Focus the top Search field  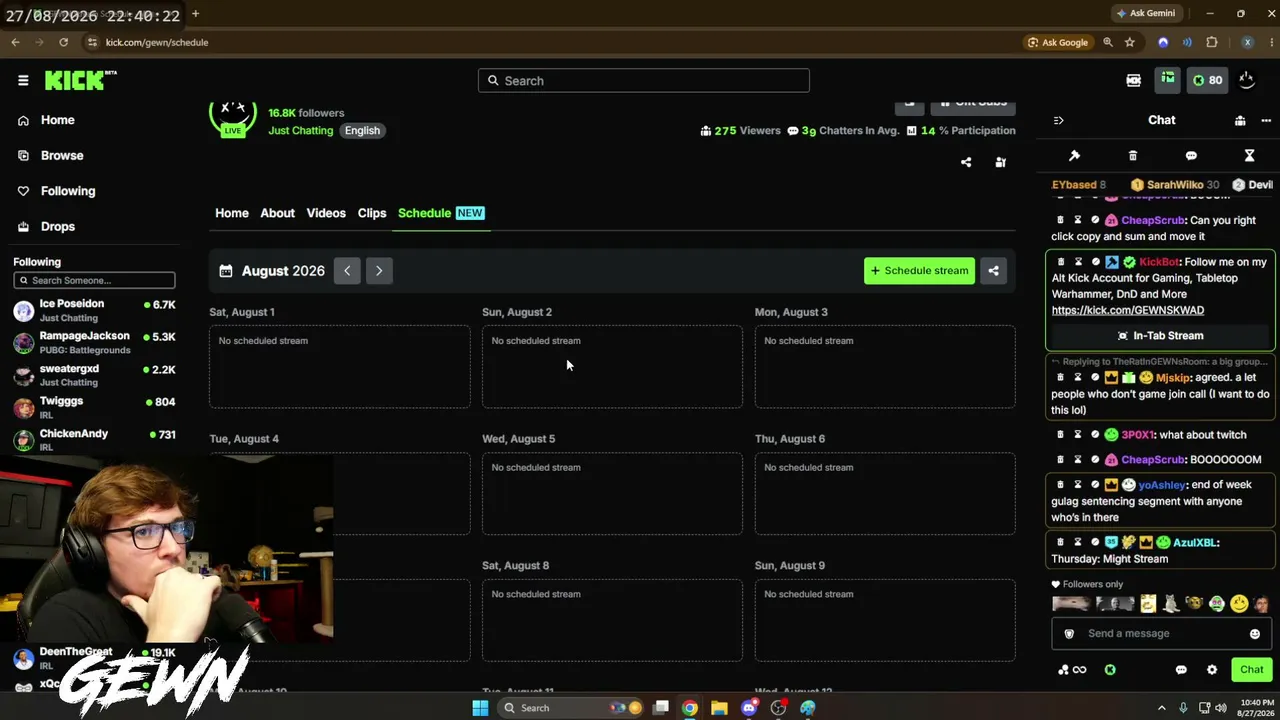(643, 81)
